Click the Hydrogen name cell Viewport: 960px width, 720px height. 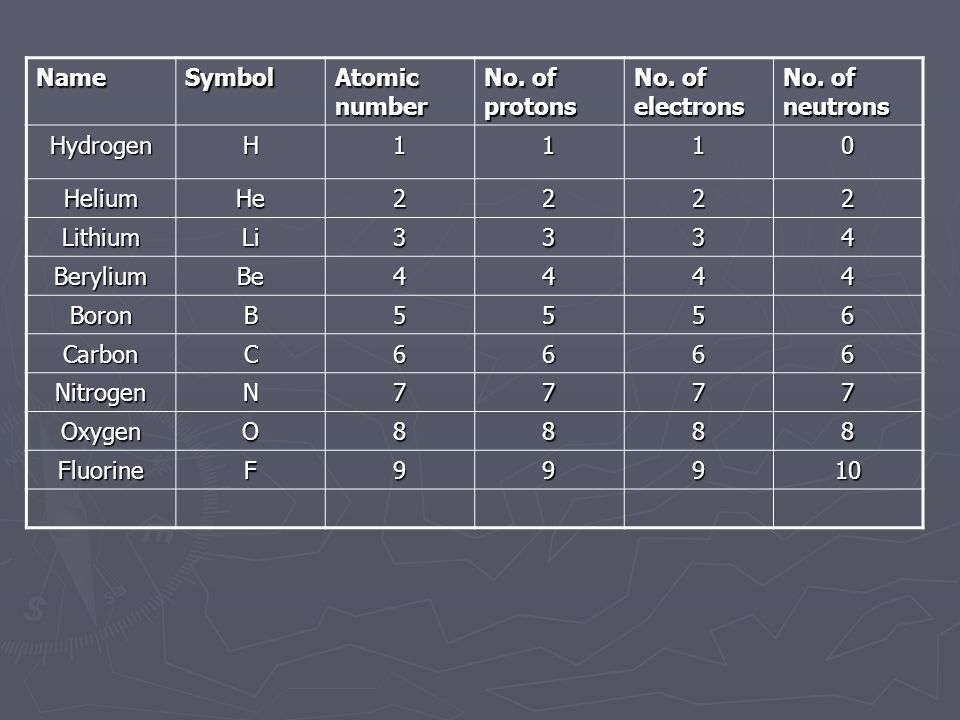(101, 152)
